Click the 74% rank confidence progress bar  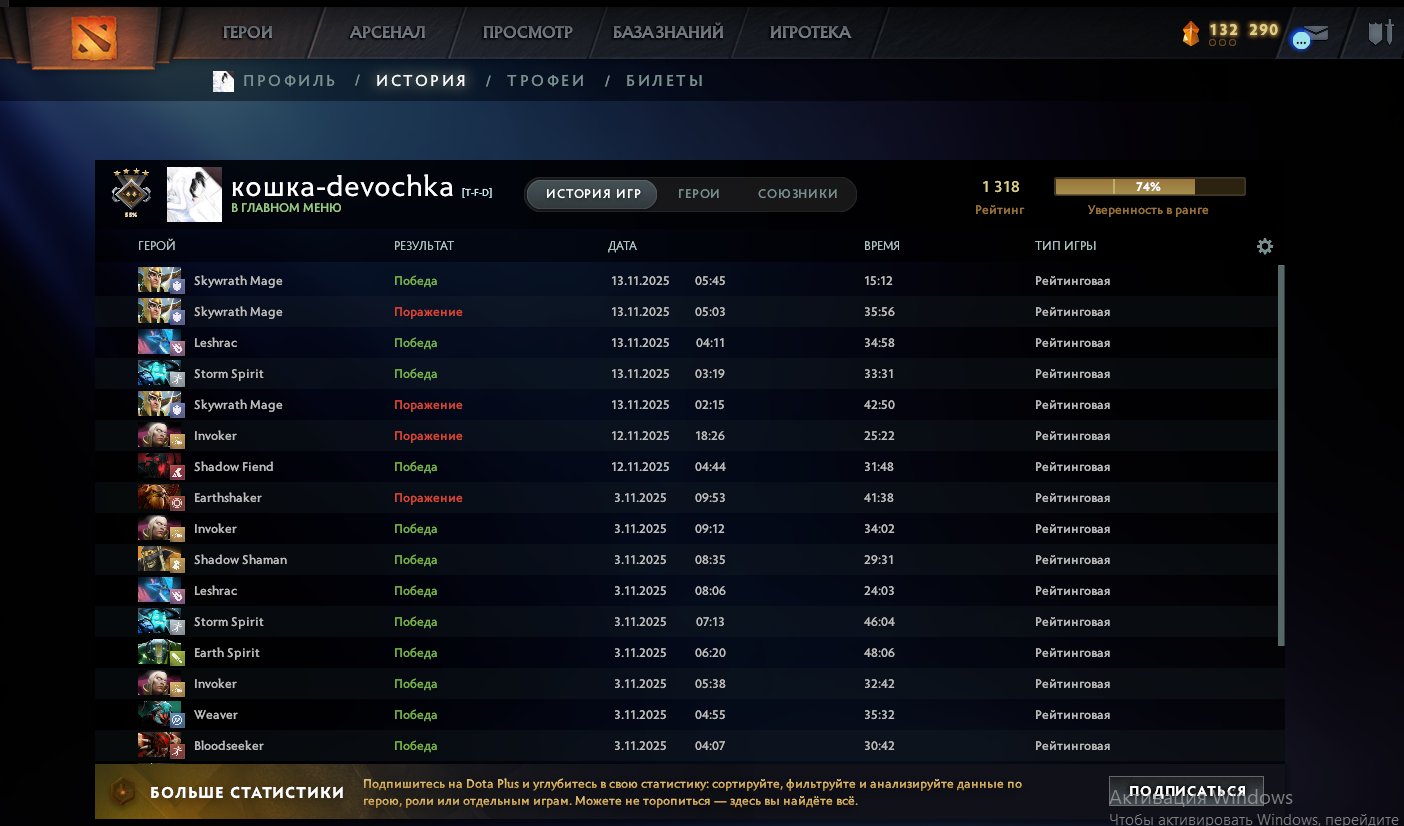(1148, 186)
